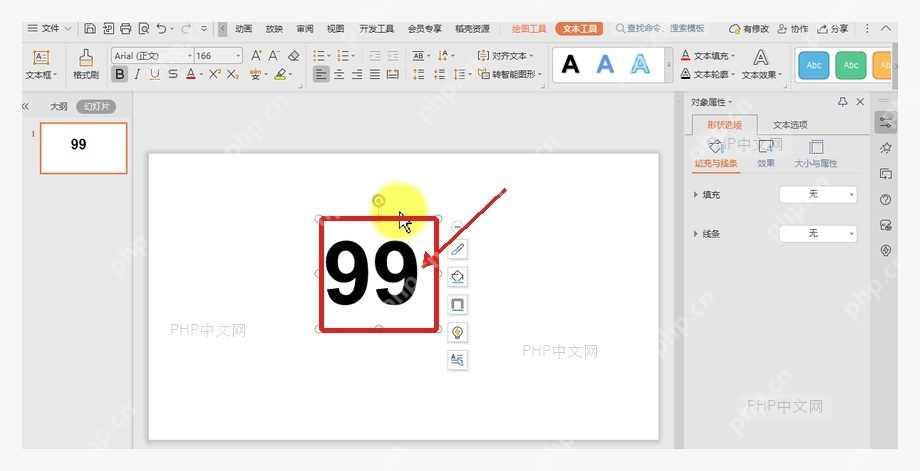
Task: Open the Text Effects (文本效果) menu
Action: 761,65
